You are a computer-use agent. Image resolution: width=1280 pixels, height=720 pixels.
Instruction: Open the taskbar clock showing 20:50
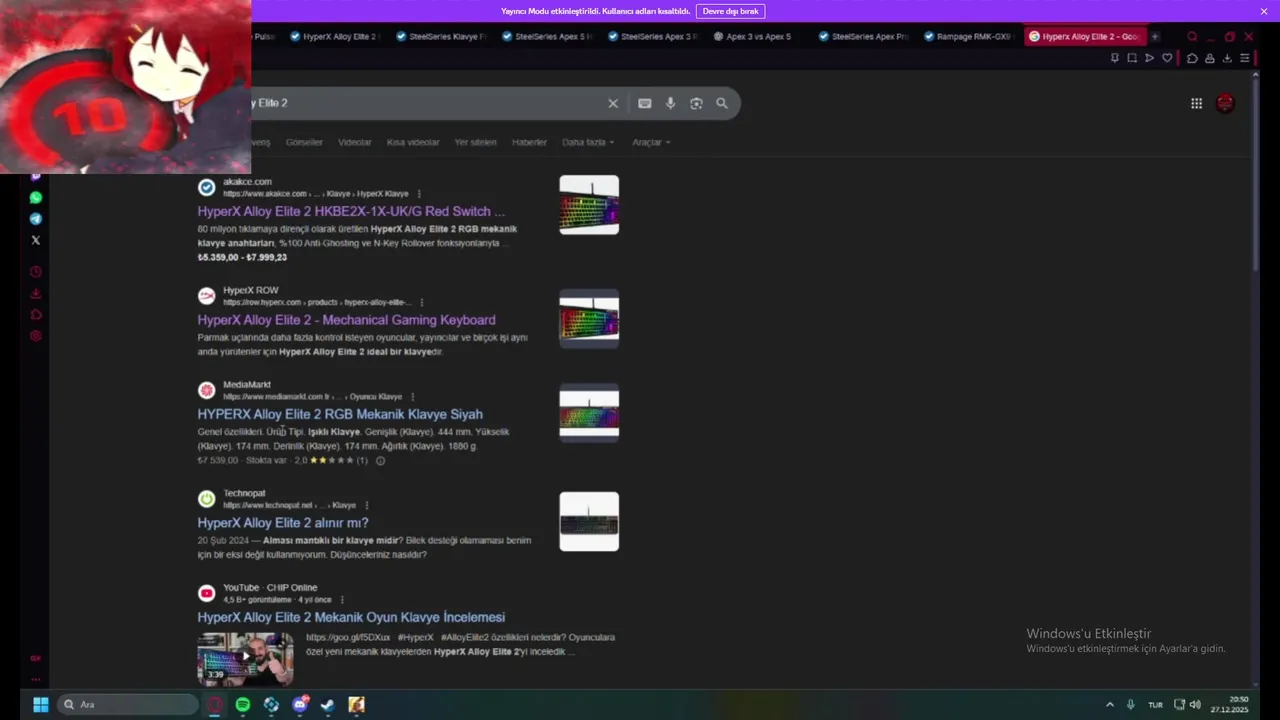click(x=1230, y=705)
